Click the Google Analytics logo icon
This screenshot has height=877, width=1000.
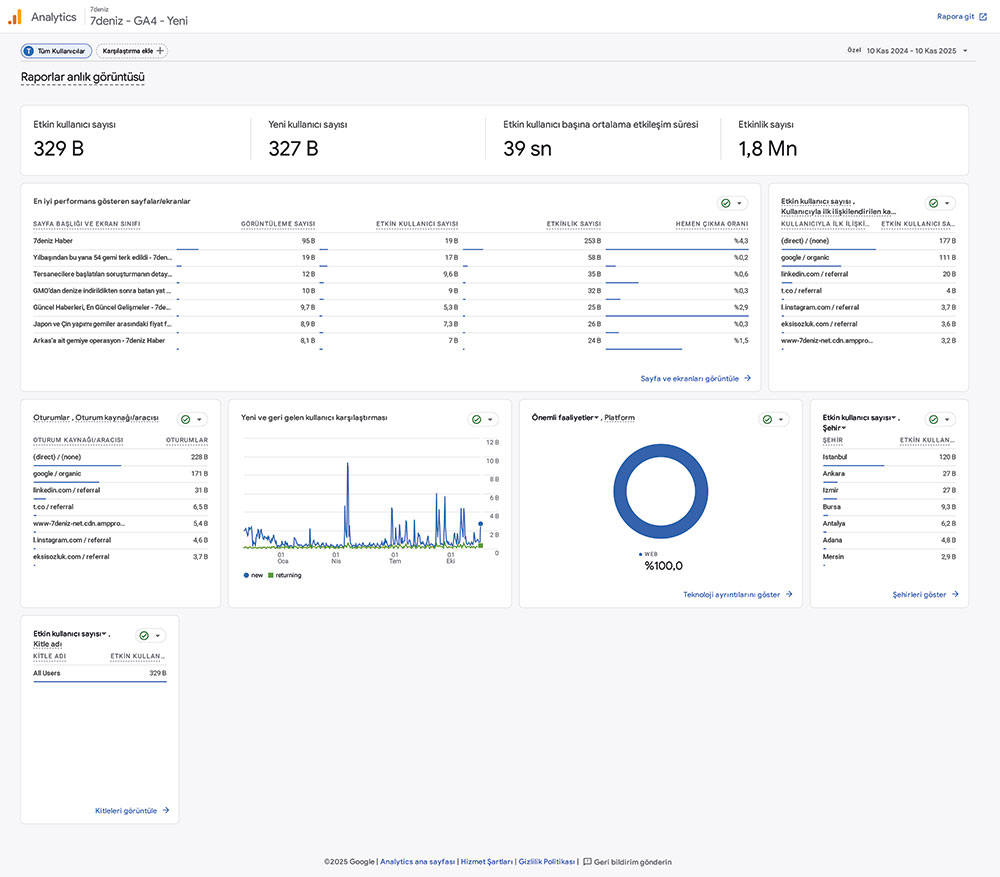[15, 16]
